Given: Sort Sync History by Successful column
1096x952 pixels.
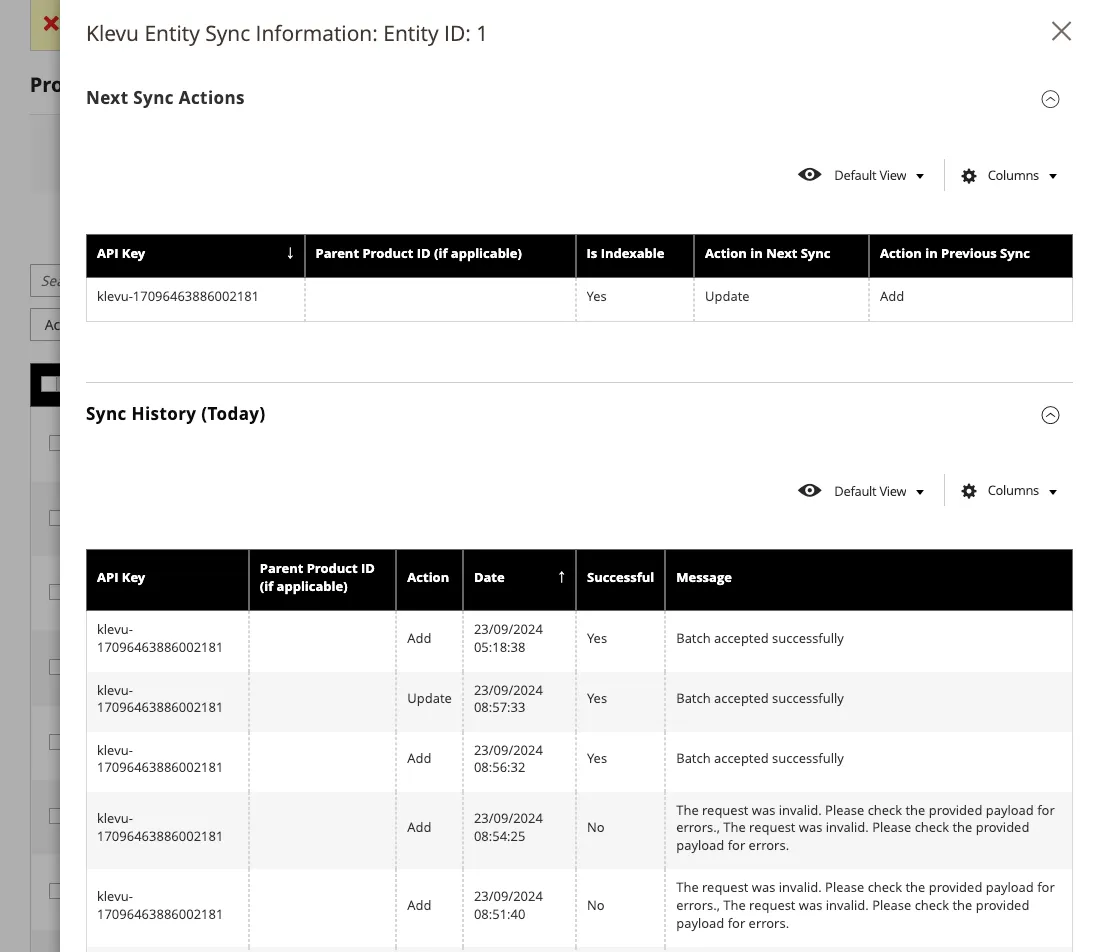Looking at the screenshot, I should 620,578.
